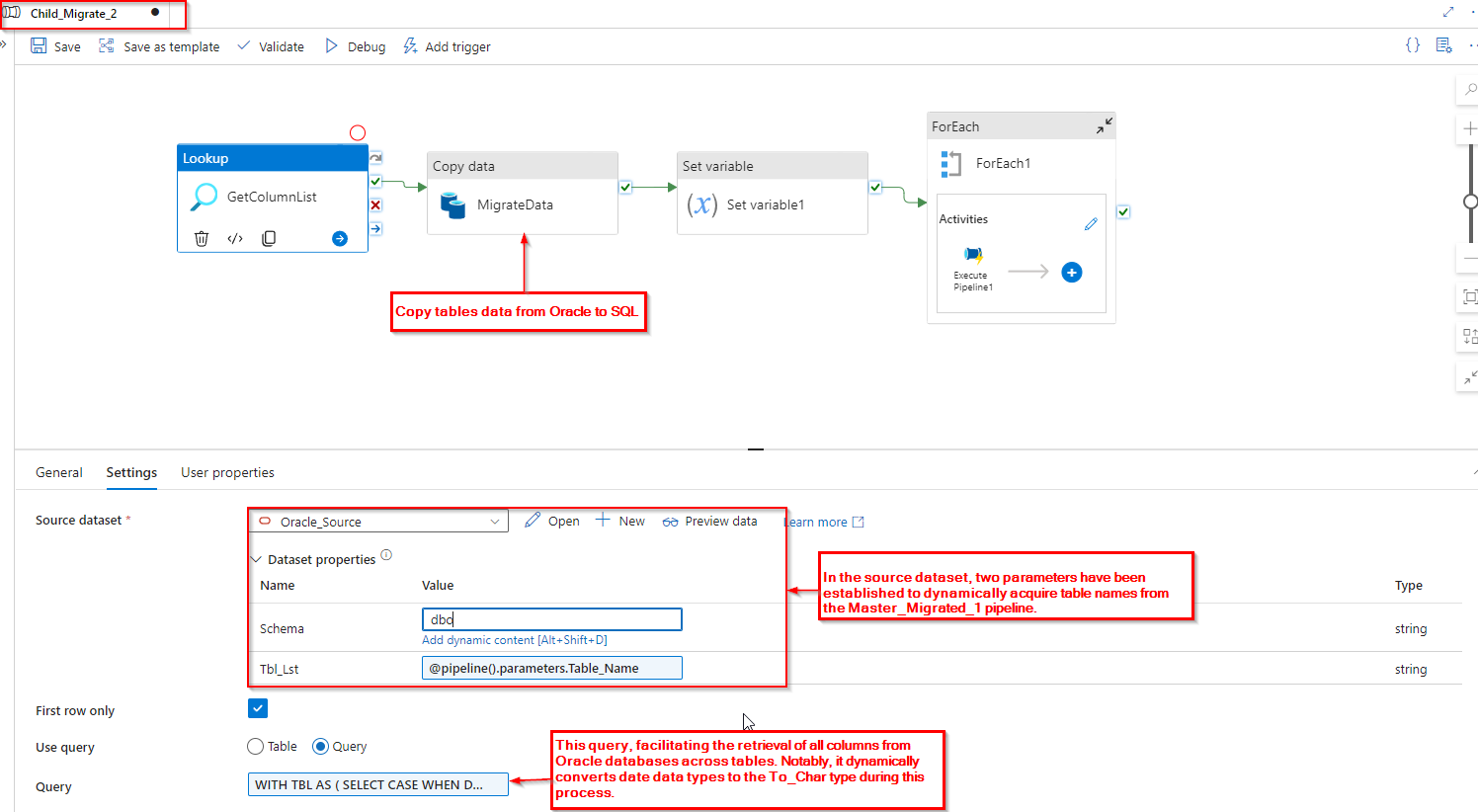Validate the pipeline
This screenshot has height=812, width=1478.
[271, 46]
